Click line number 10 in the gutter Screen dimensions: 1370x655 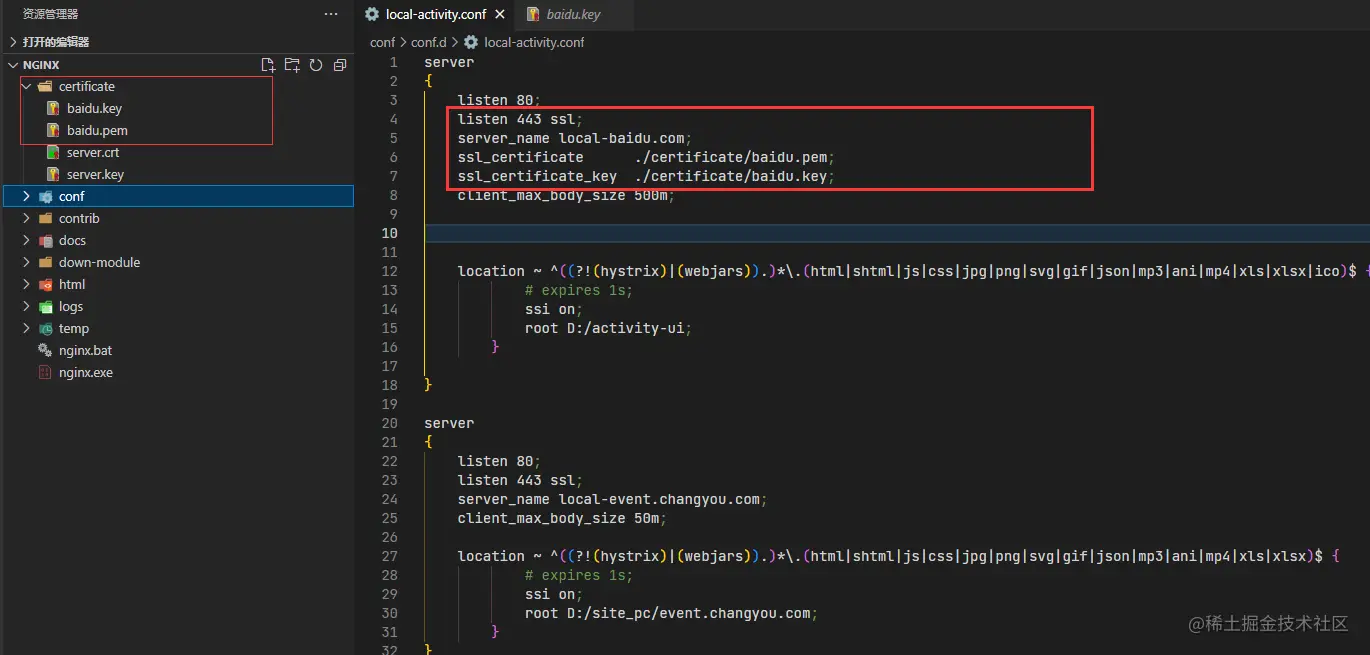pyautogui.click(x=389, y=233)
